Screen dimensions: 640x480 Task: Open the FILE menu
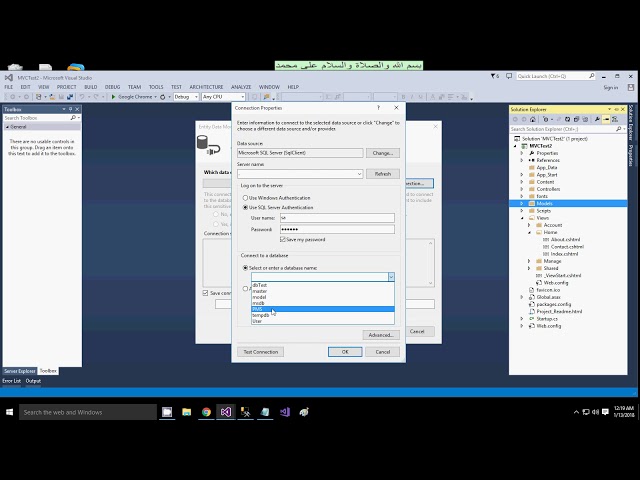[9, 87]
